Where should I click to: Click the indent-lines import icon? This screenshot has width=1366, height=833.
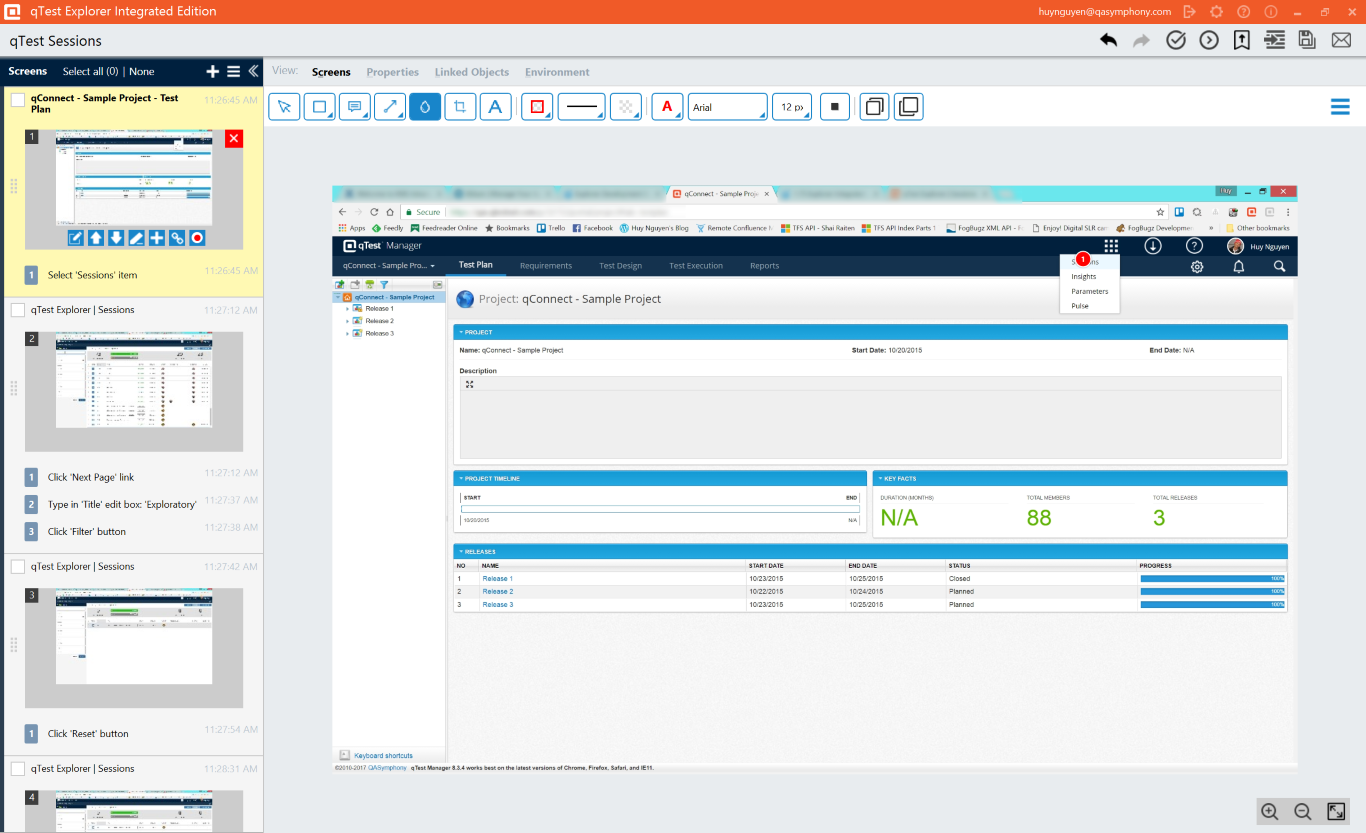click(1274, 40)
